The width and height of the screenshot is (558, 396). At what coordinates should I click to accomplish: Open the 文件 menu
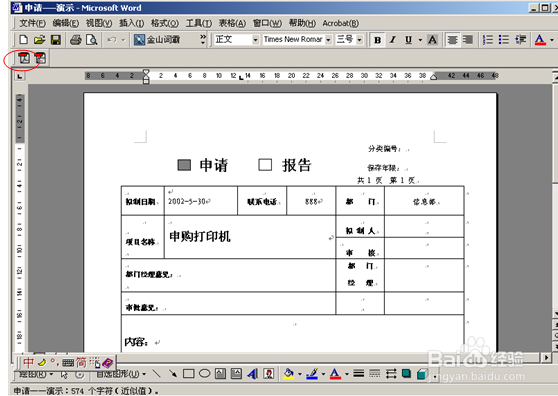point(32,23)
